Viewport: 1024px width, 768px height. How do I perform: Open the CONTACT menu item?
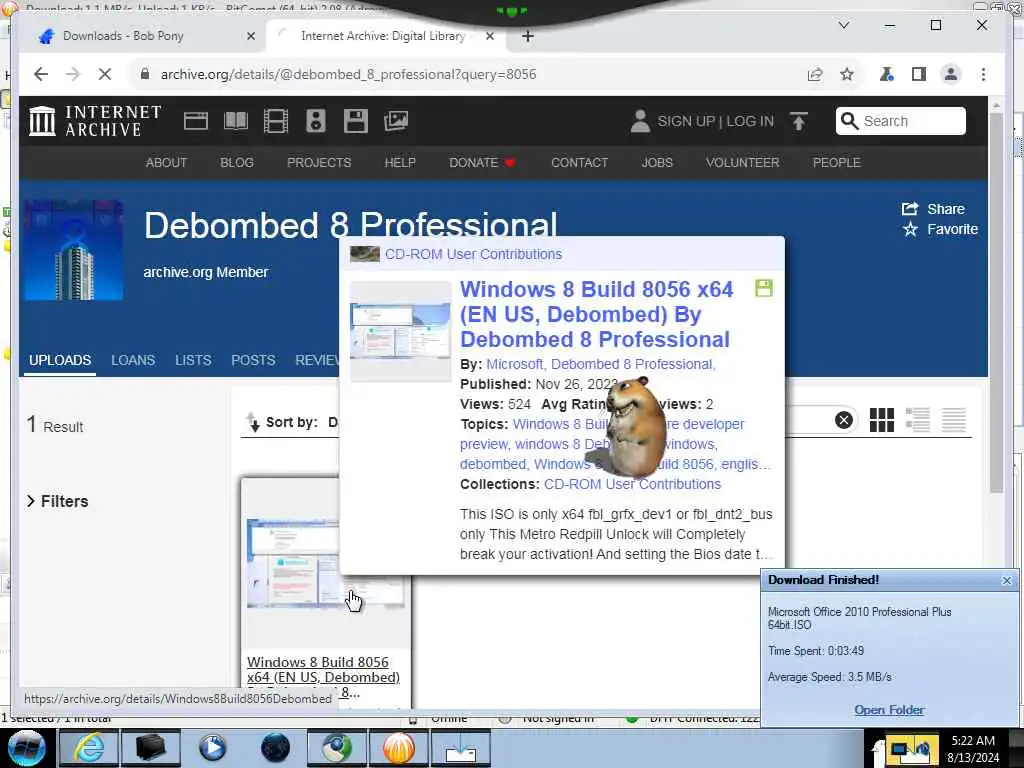pos(579,163)
